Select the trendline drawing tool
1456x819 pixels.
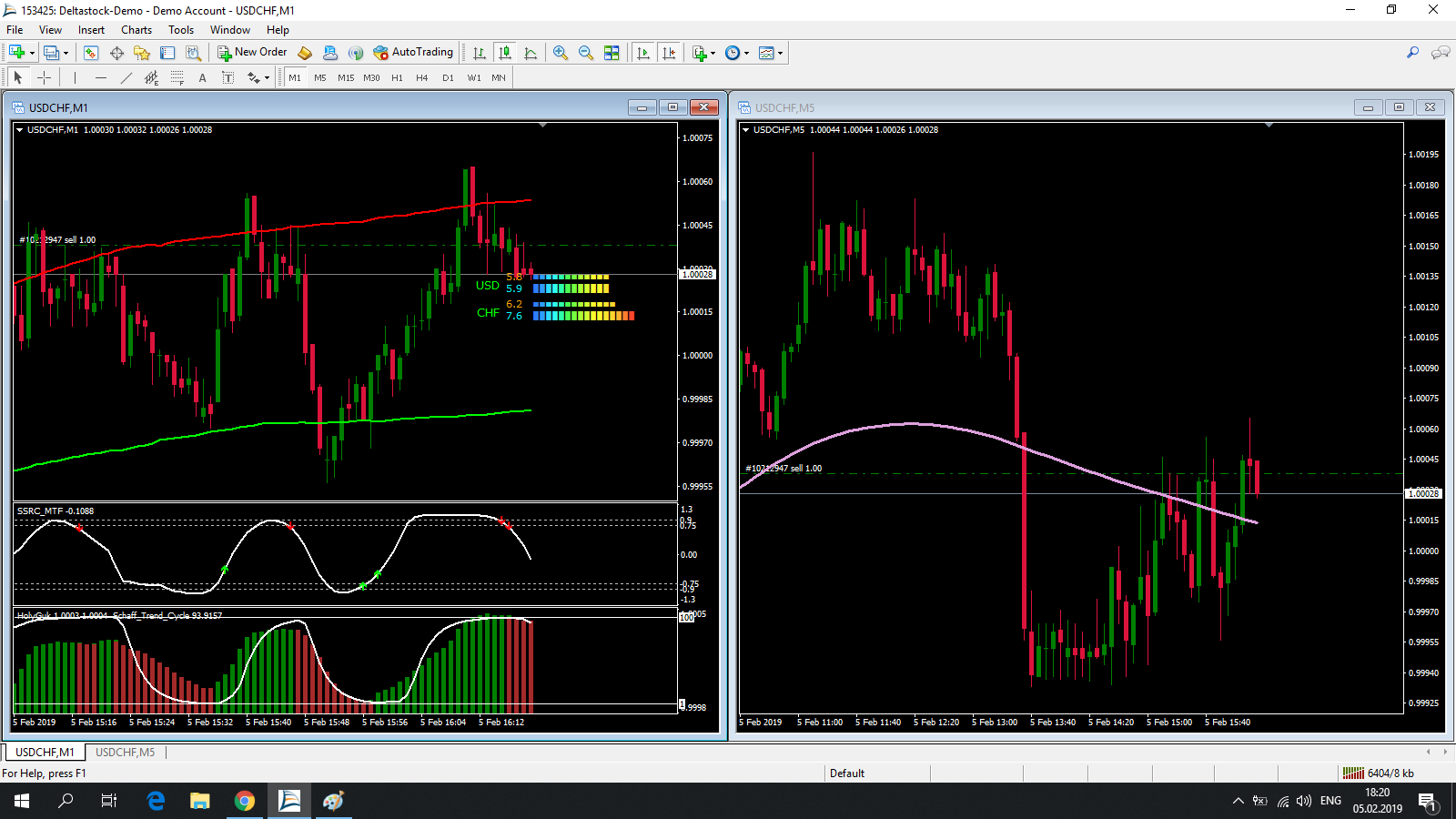(x=126, y=77)
